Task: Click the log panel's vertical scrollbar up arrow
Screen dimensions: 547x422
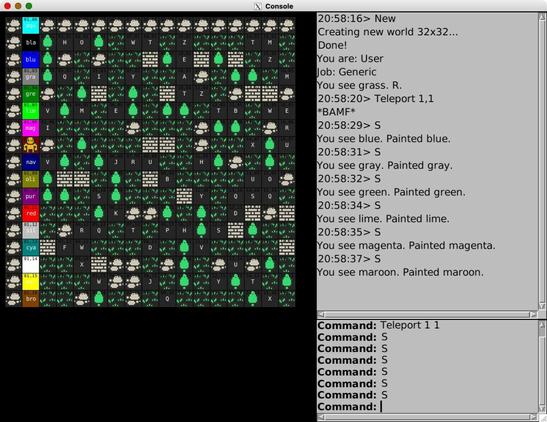Action: coord(542,17)
